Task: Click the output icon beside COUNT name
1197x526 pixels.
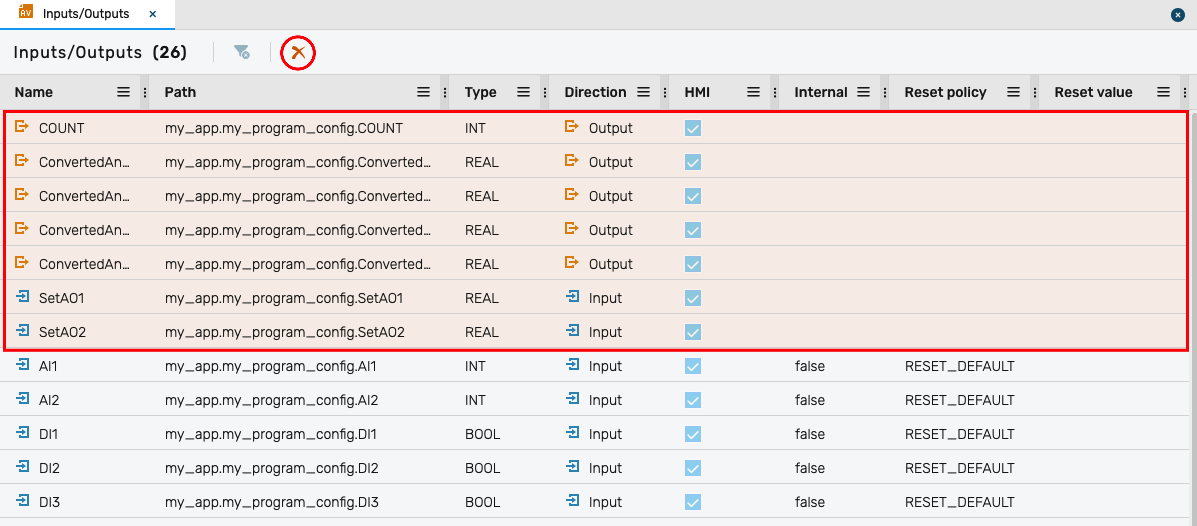Action: point(22,127)
